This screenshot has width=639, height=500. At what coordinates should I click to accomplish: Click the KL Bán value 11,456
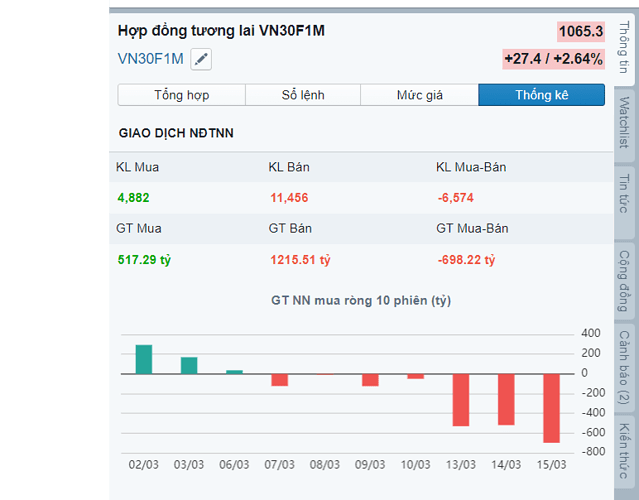289,198
